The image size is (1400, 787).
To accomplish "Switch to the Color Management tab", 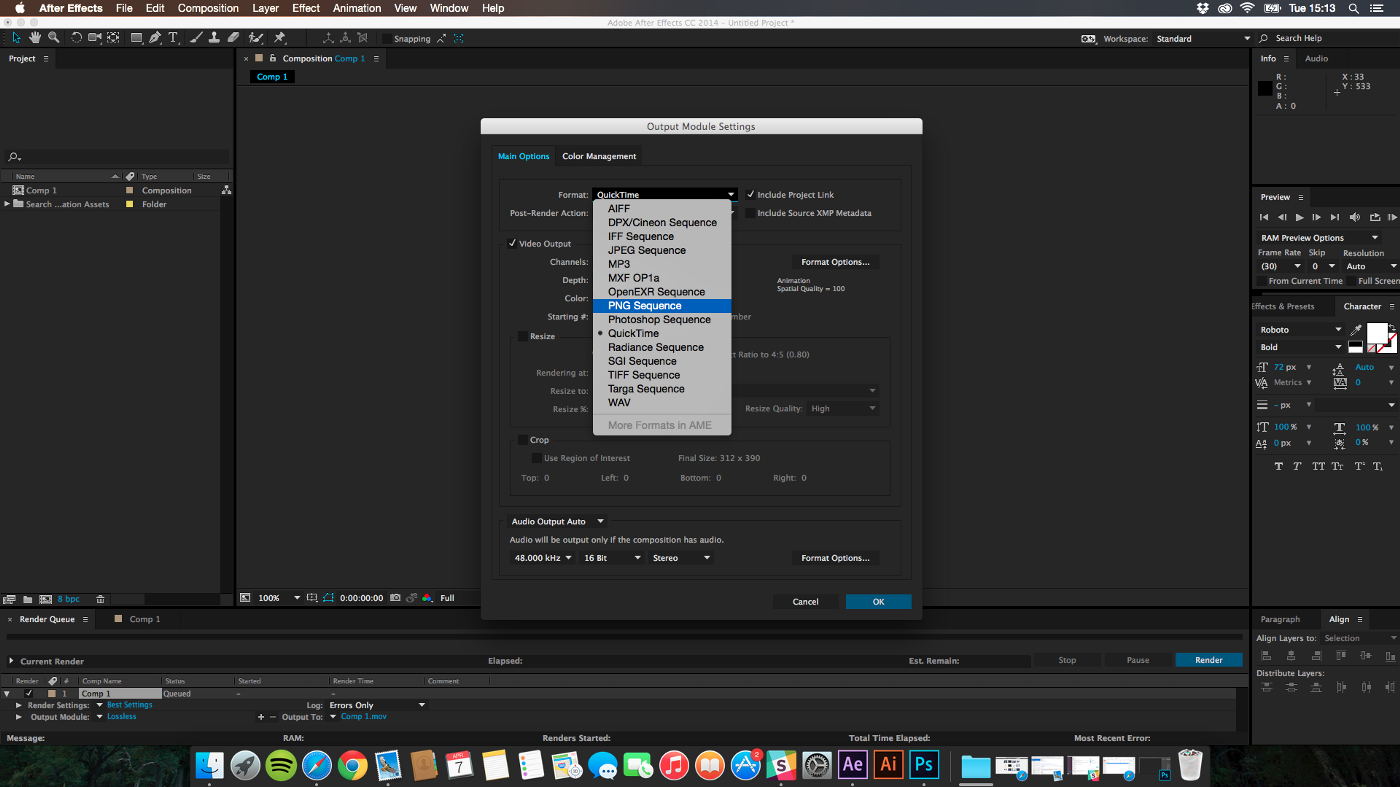I will point(599,156).
